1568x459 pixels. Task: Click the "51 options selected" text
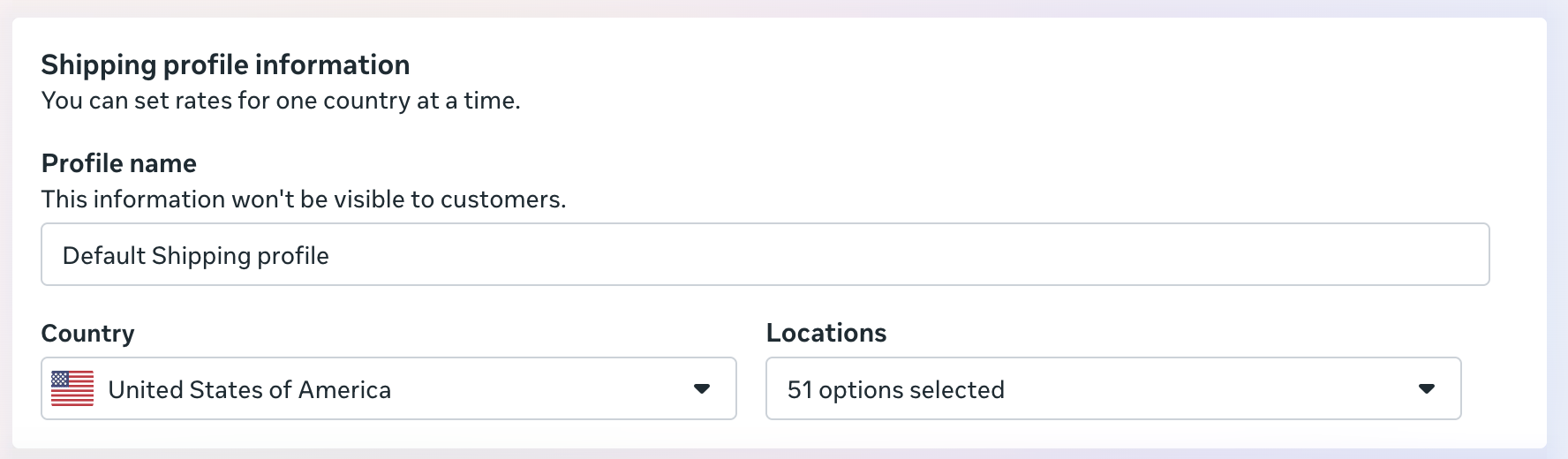pos(895,390)
